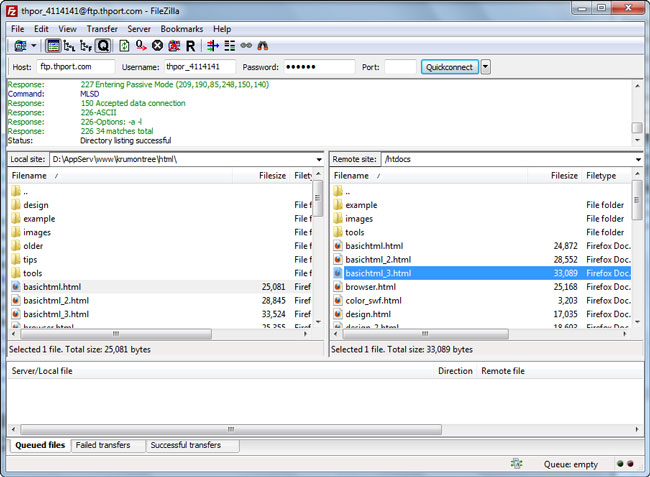
Task: Click the message log vertical scrollbar thumb
Action: point(637,127)
